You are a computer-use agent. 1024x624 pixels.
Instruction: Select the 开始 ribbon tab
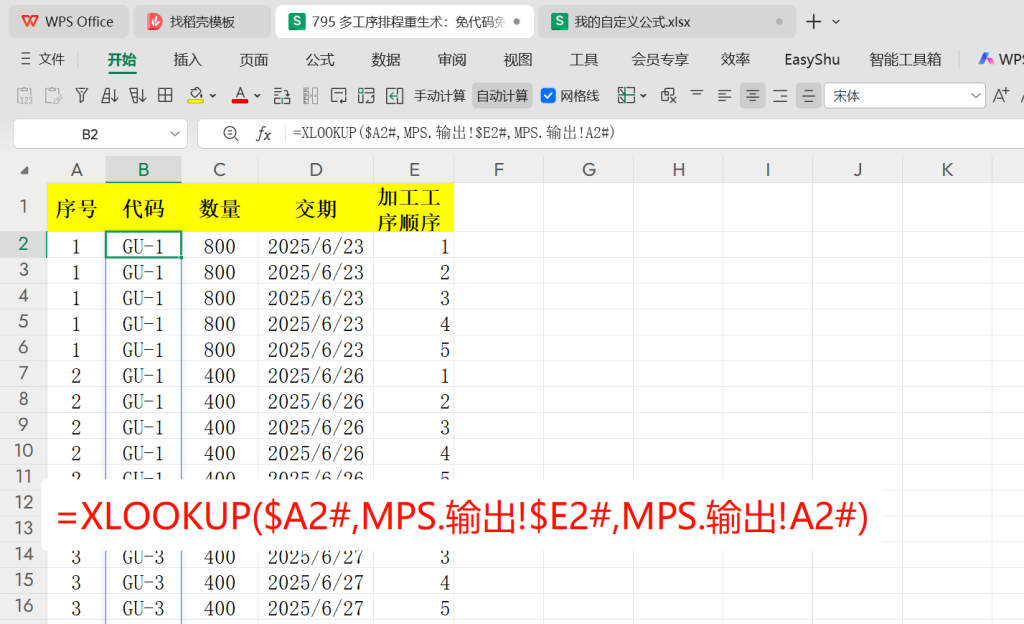121,59
